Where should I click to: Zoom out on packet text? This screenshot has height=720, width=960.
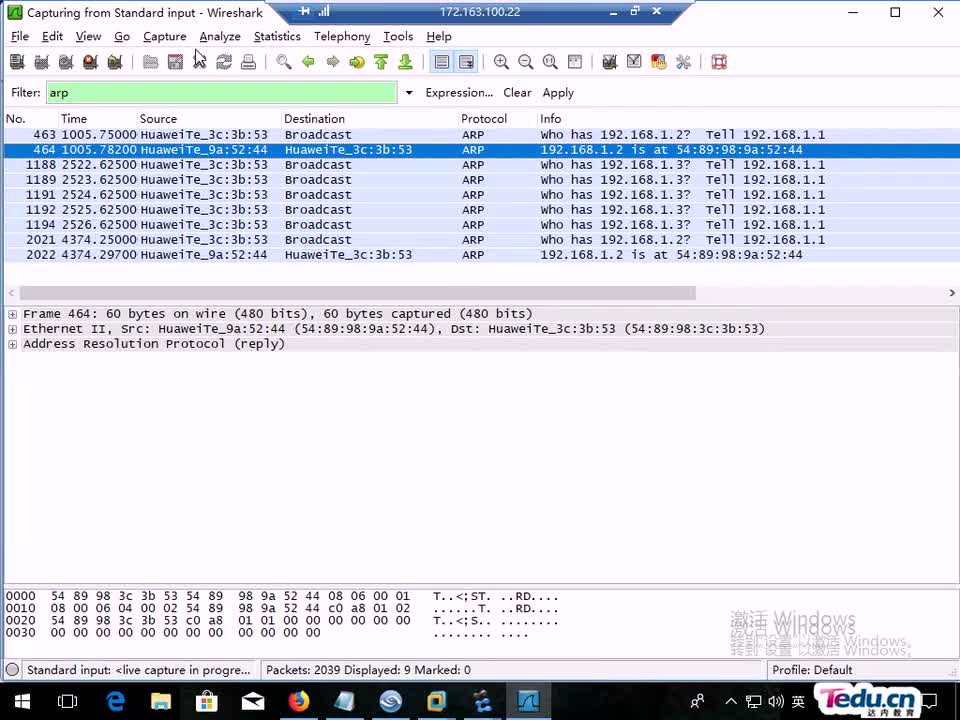526,62
